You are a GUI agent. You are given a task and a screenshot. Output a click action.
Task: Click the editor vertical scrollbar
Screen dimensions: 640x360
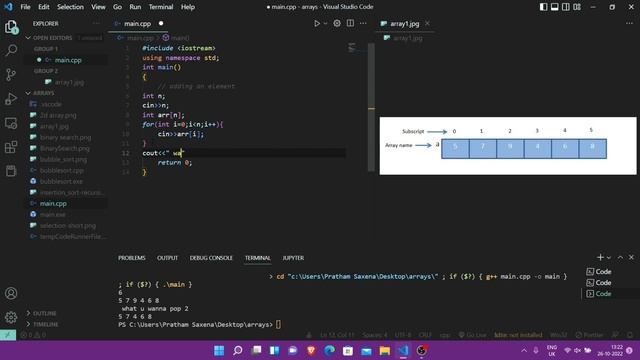coord(371,107)
